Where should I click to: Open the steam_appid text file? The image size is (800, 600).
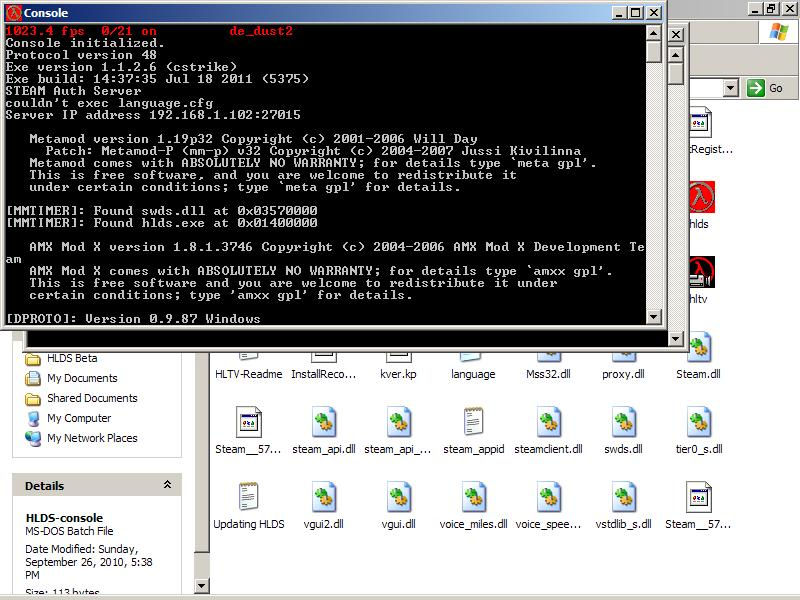473,422
